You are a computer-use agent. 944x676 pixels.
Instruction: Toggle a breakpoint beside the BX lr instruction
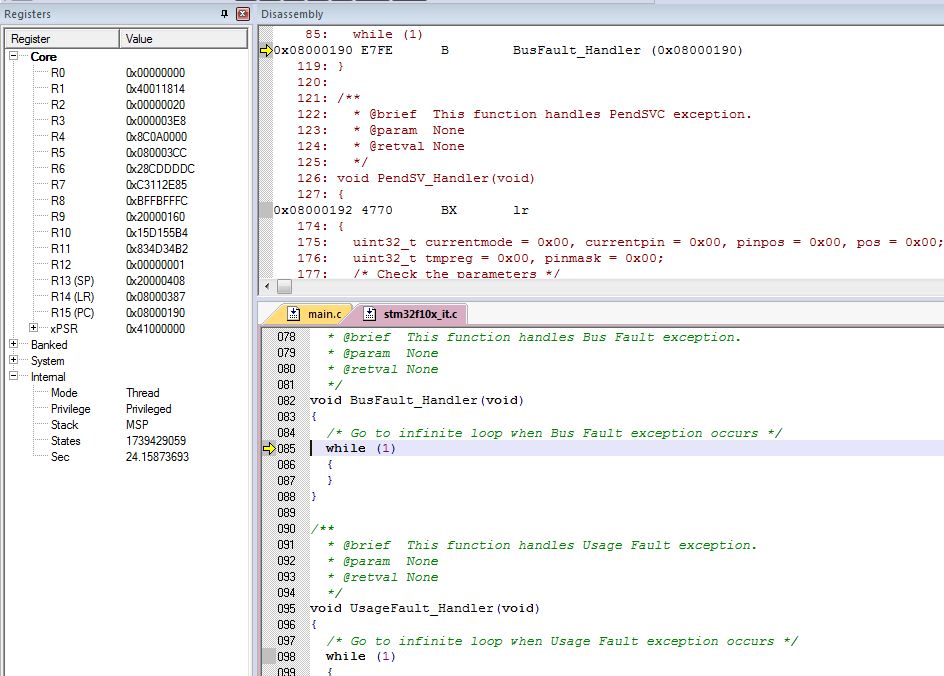point(266,209)
